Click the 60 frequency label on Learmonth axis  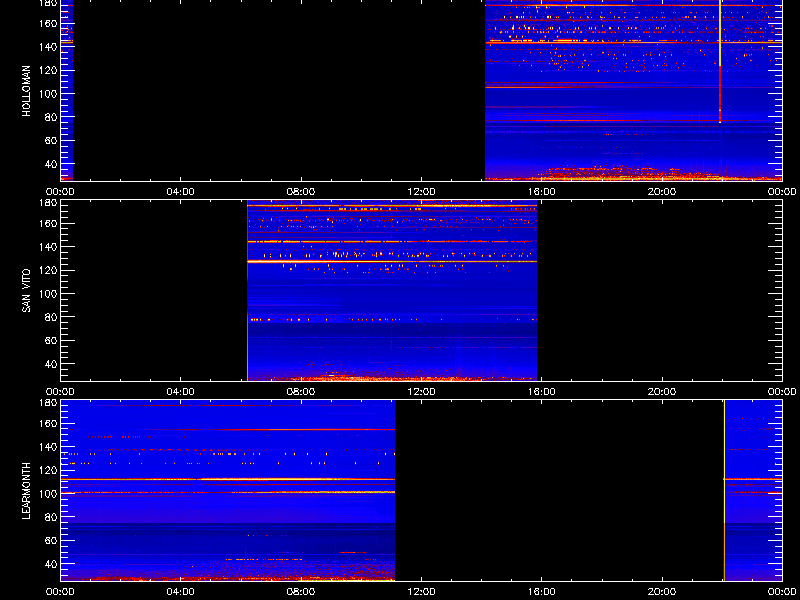[51, 541]
